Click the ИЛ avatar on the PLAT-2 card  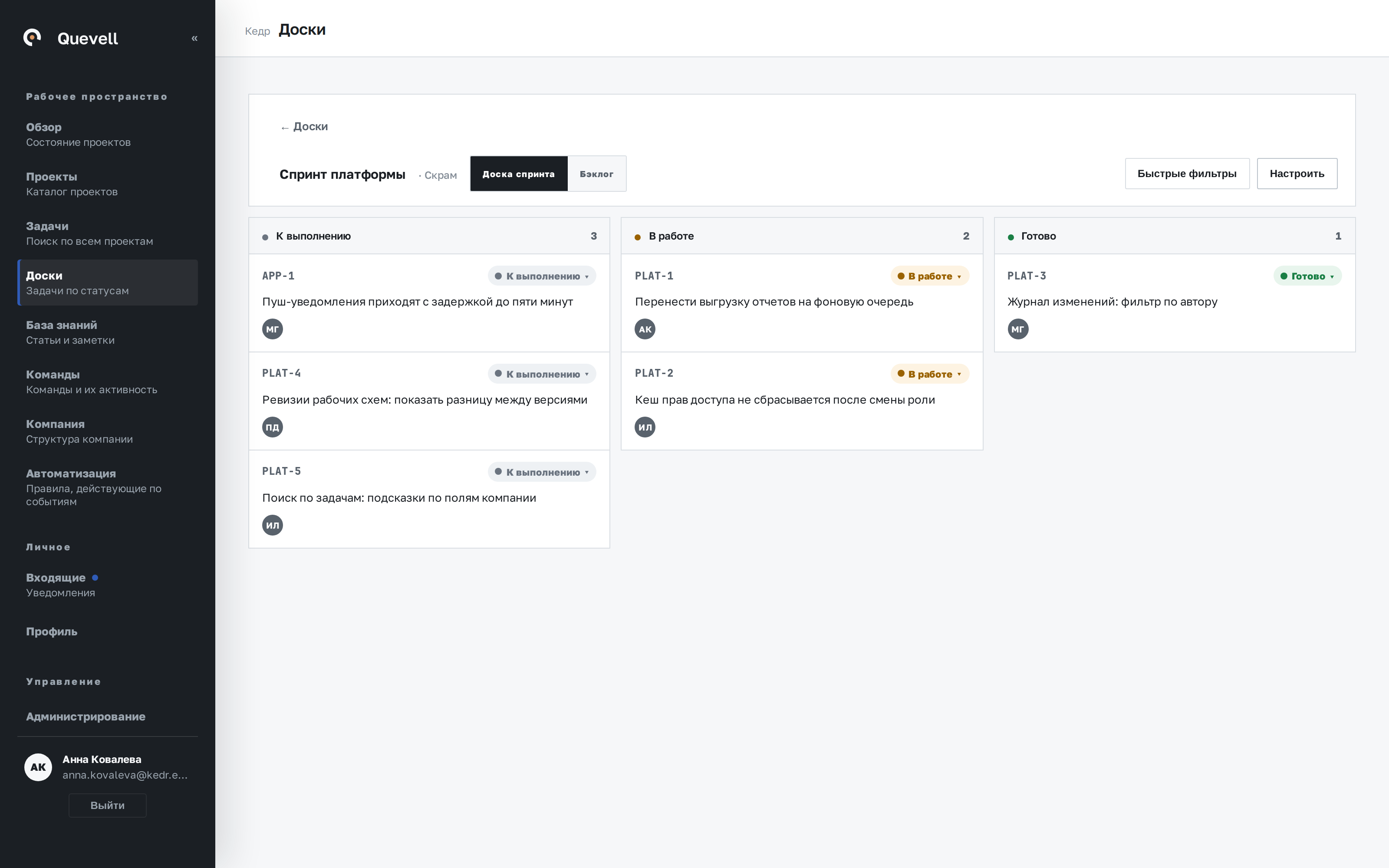tap(645, 427)
